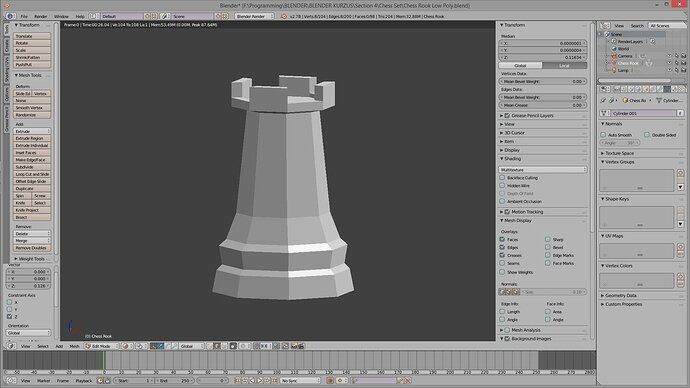Toggle timeline preview range clock icon

click(x=100, y=381)
